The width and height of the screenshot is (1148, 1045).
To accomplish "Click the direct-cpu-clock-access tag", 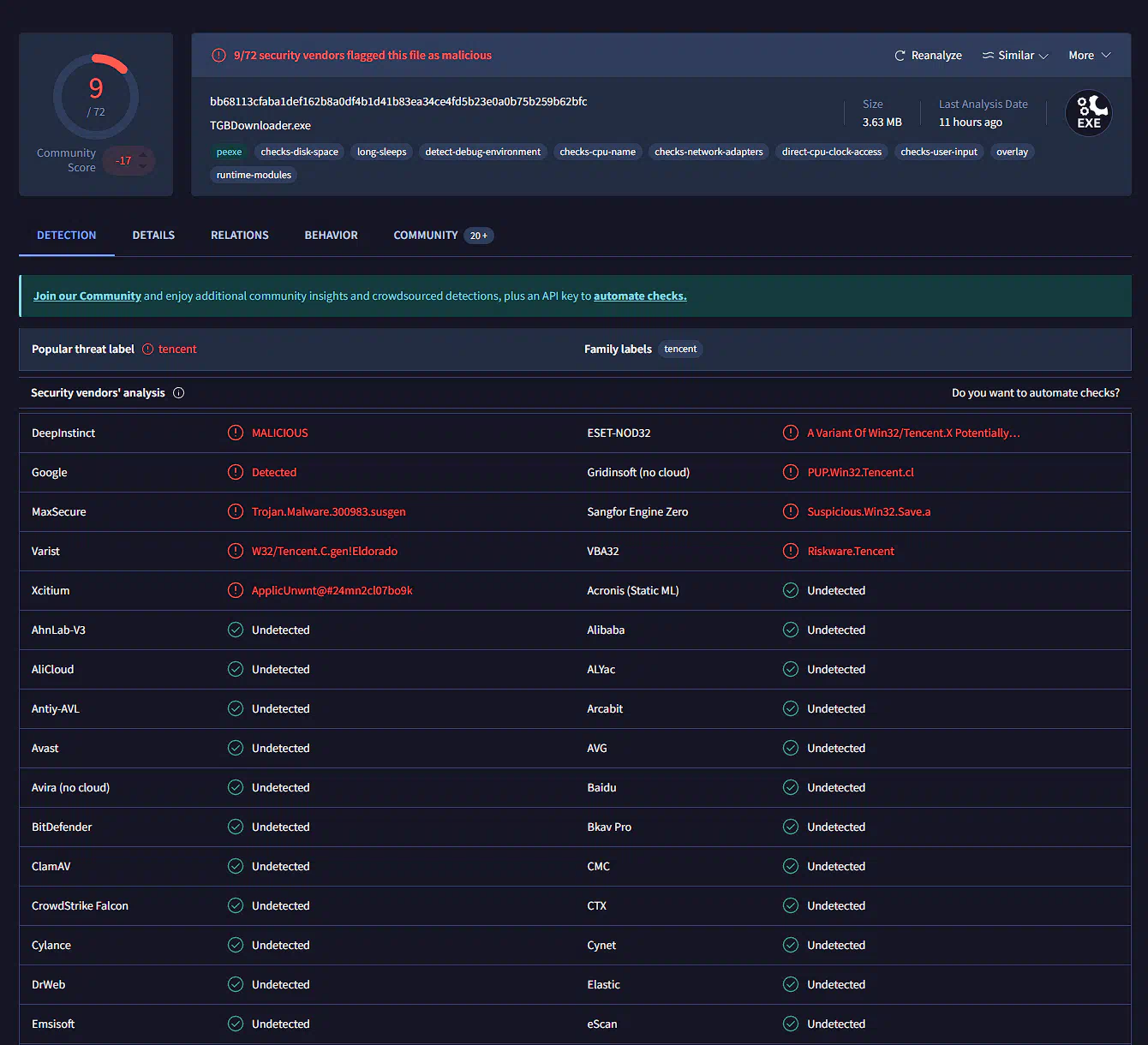I will 832,152.
